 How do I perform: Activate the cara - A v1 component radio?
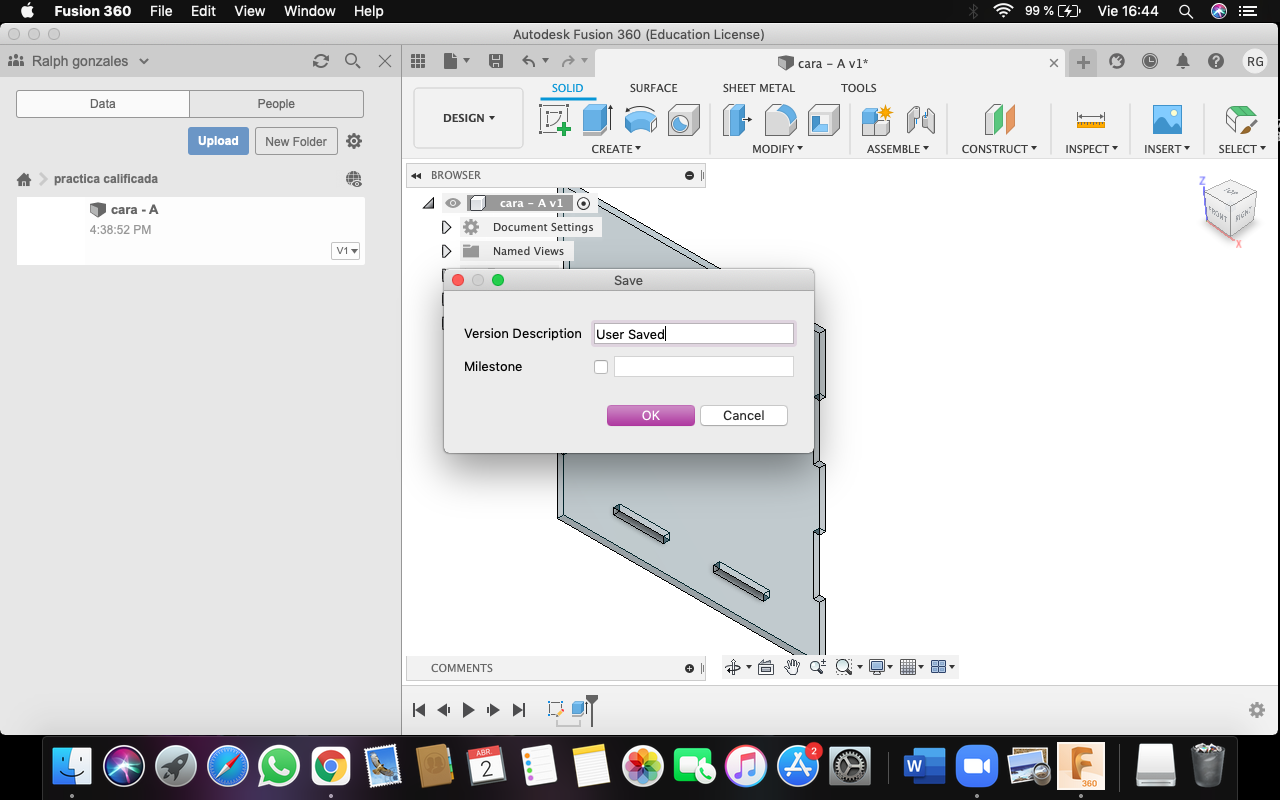584,203
